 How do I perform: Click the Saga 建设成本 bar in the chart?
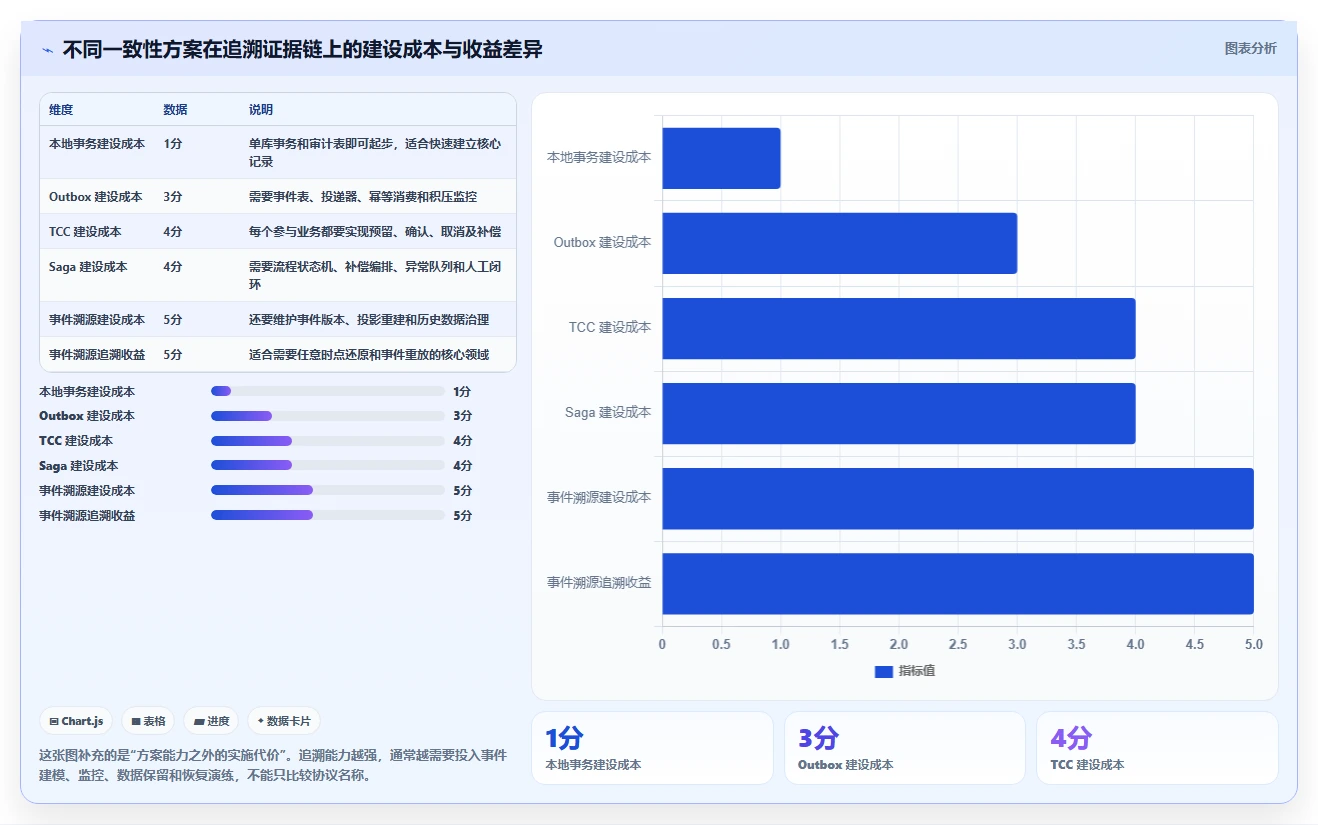(x=898, y=413)
